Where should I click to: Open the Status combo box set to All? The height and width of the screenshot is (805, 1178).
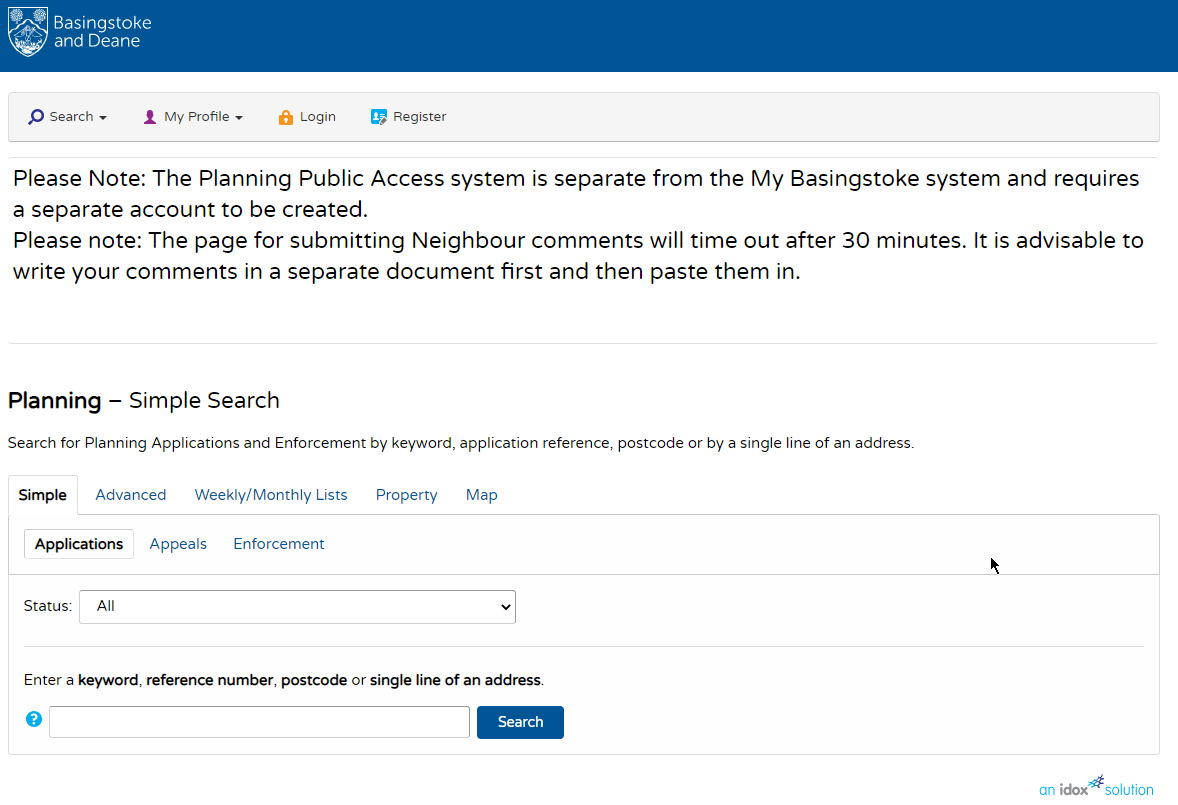point(298,607)
